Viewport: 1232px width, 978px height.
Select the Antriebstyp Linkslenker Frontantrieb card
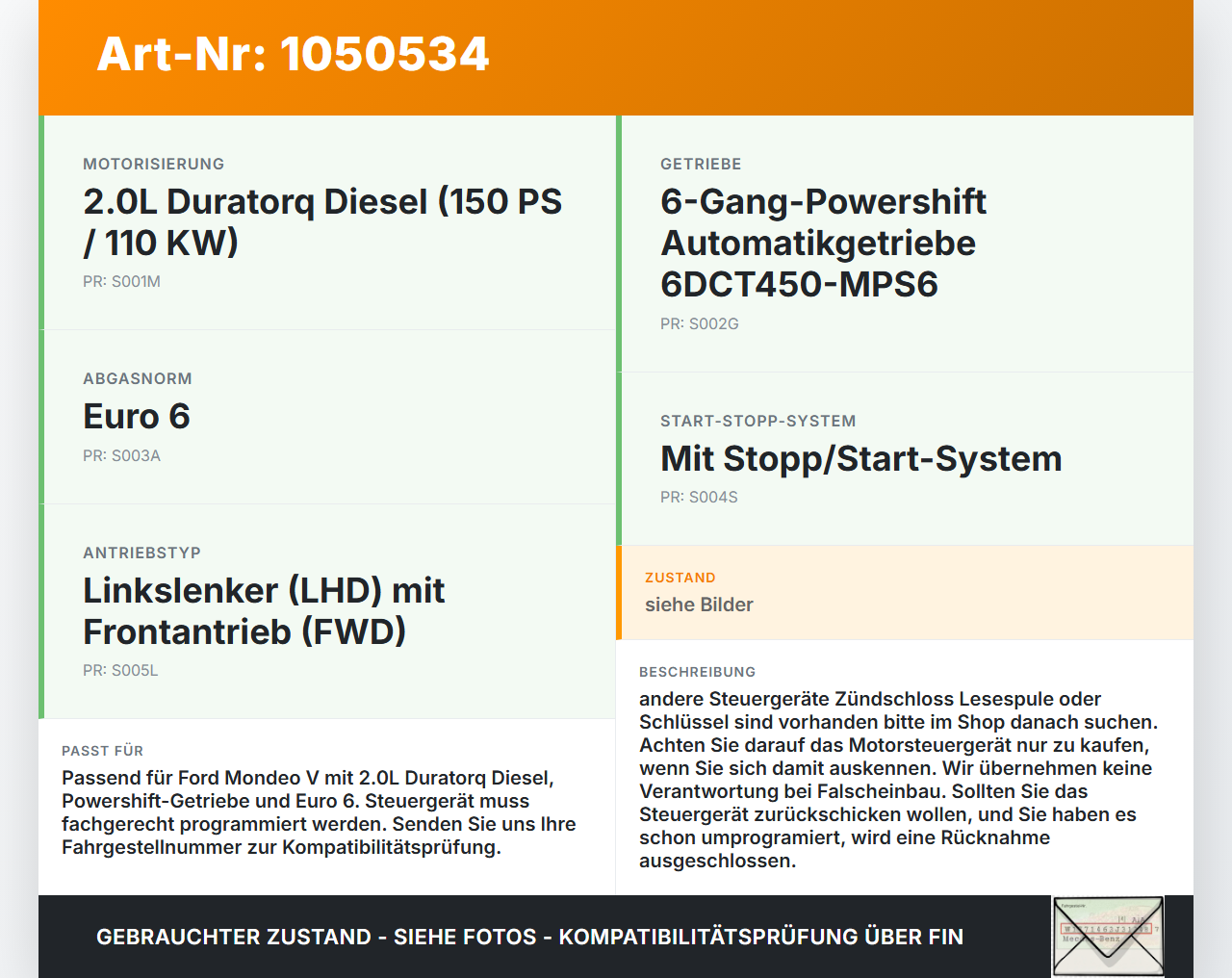327,611
